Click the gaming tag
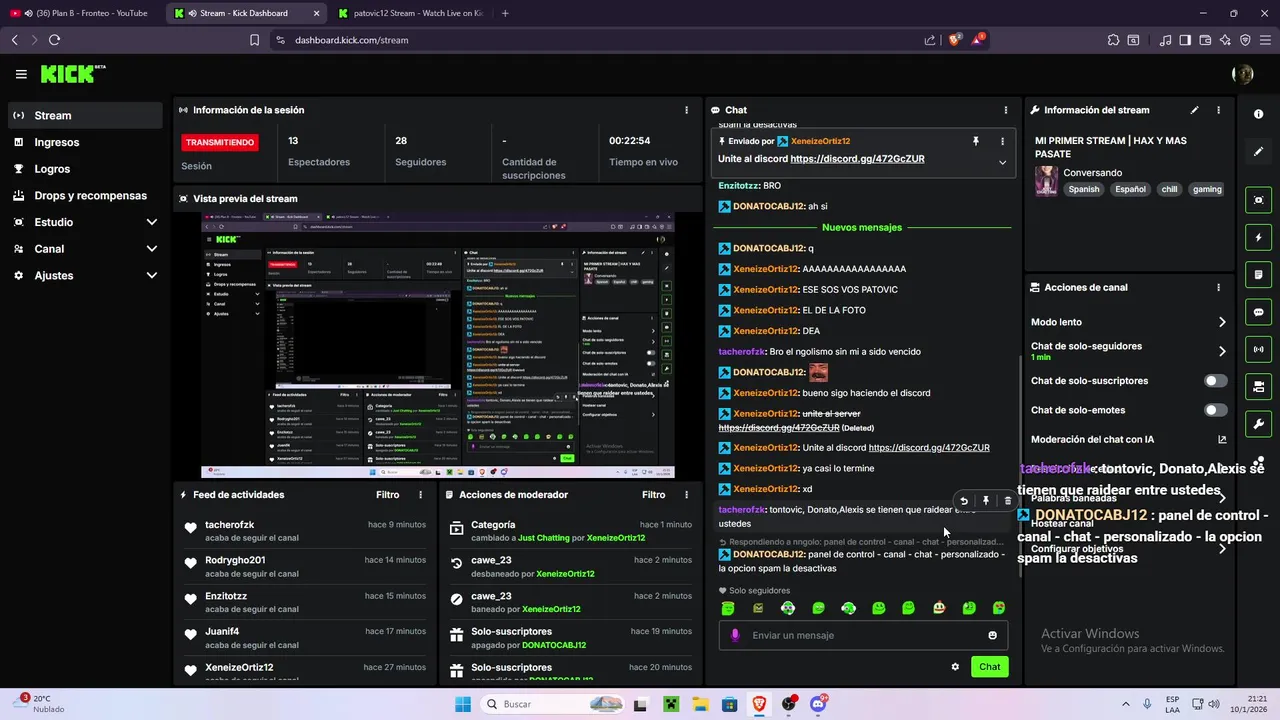Image resolution: width=1280 pixels, height=720 pixels. tap(1207, 189)
